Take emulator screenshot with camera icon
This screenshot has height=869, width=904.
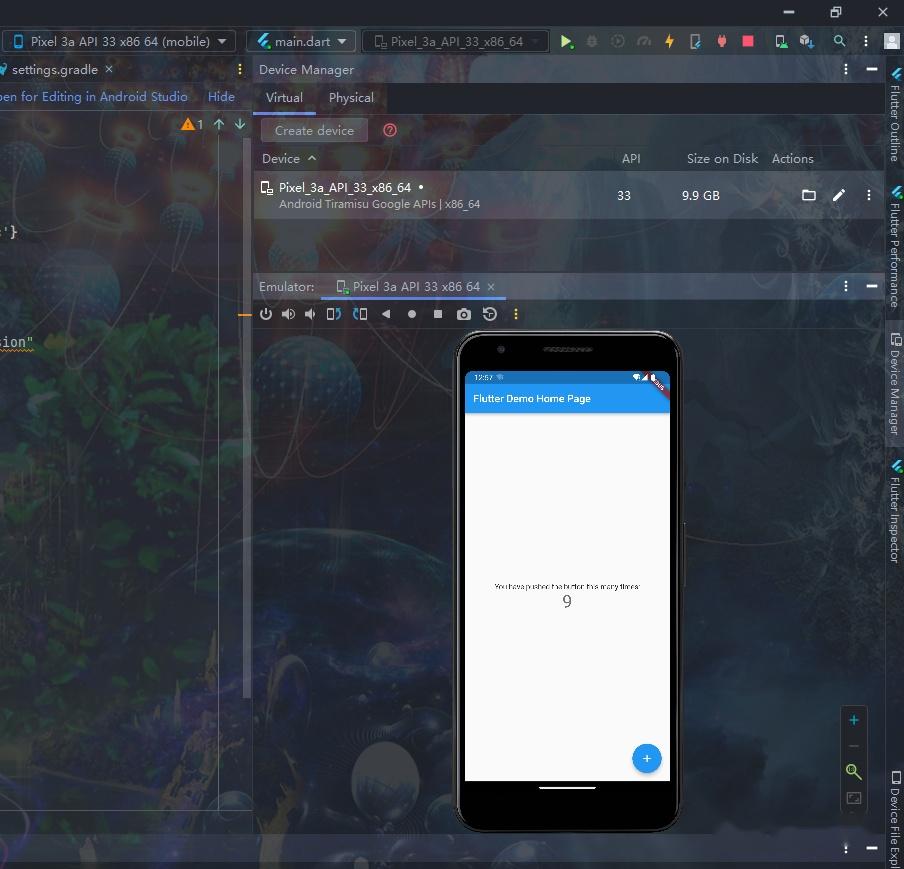pyautogui.click(x=462, y=314)
